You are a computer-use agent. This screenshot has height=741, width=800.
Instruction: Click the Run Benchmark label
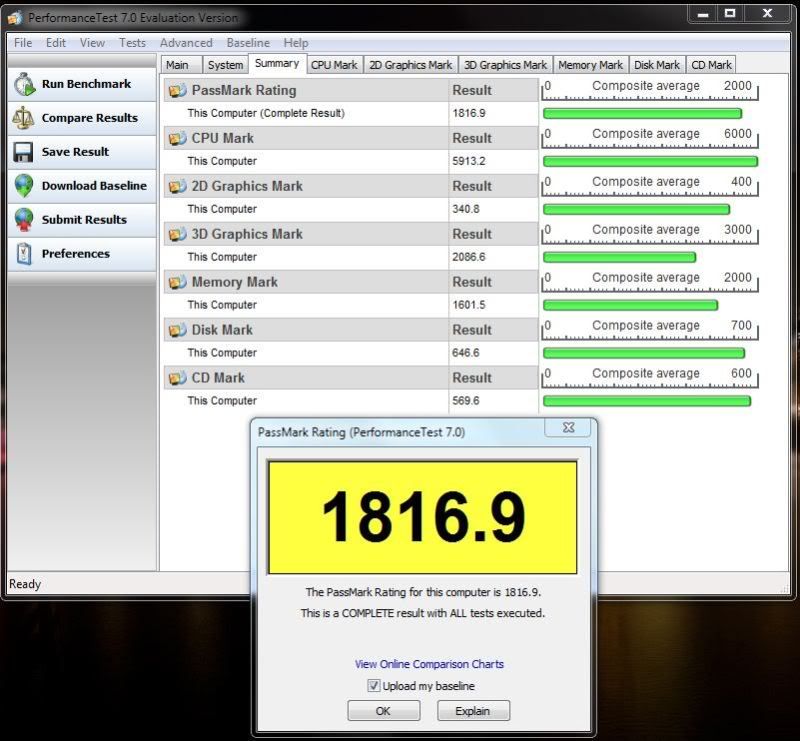(x=86, y=84)
